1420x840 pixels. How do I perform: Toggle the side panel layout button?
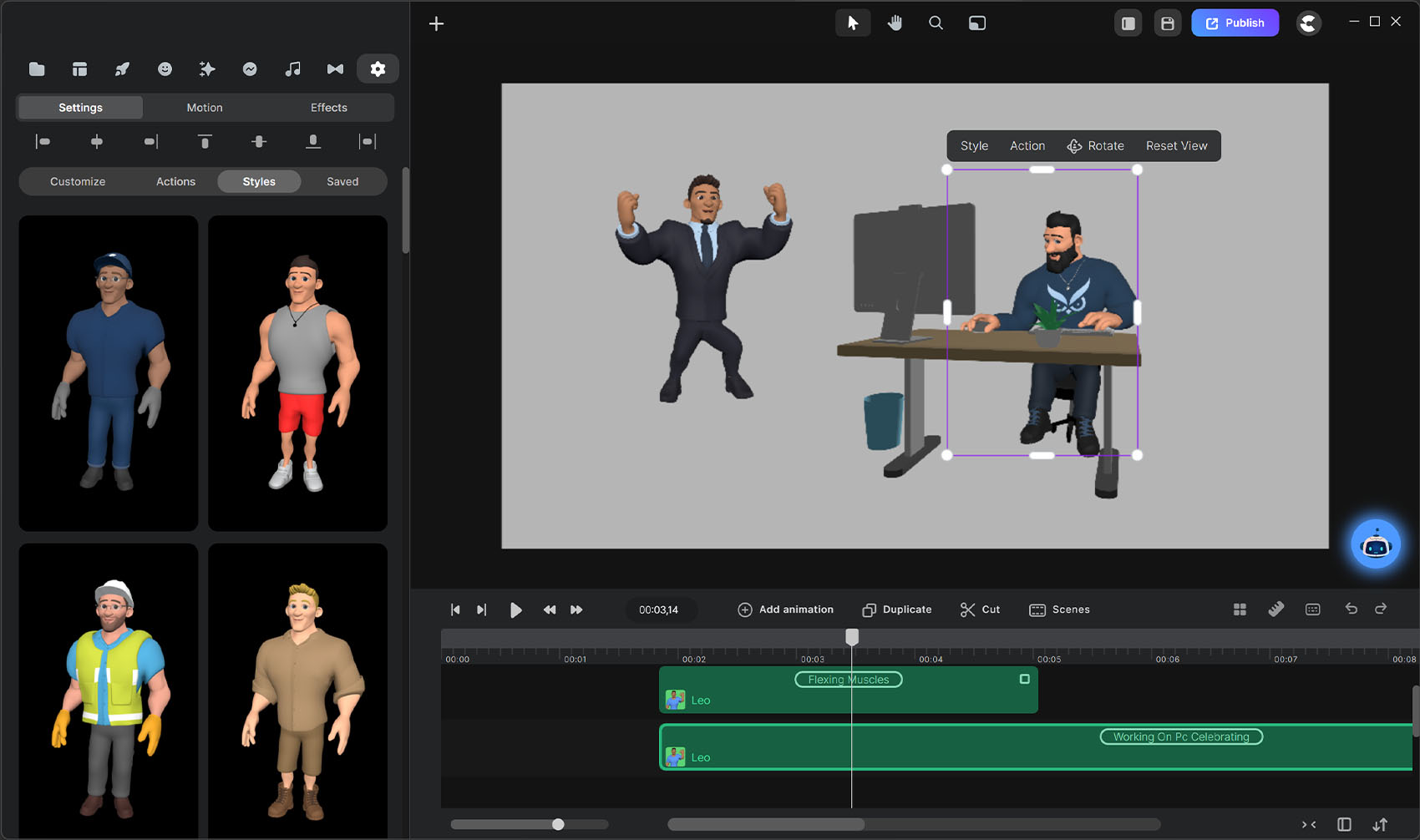click(1128, 23)
